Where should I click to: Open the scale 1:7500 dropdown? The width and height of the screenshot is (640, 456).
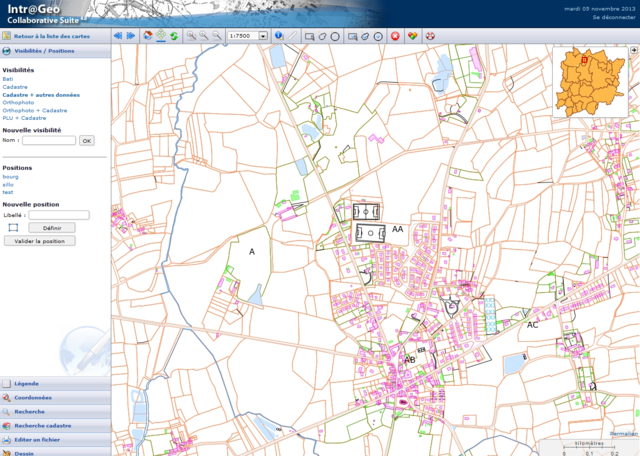click(263, 36)
